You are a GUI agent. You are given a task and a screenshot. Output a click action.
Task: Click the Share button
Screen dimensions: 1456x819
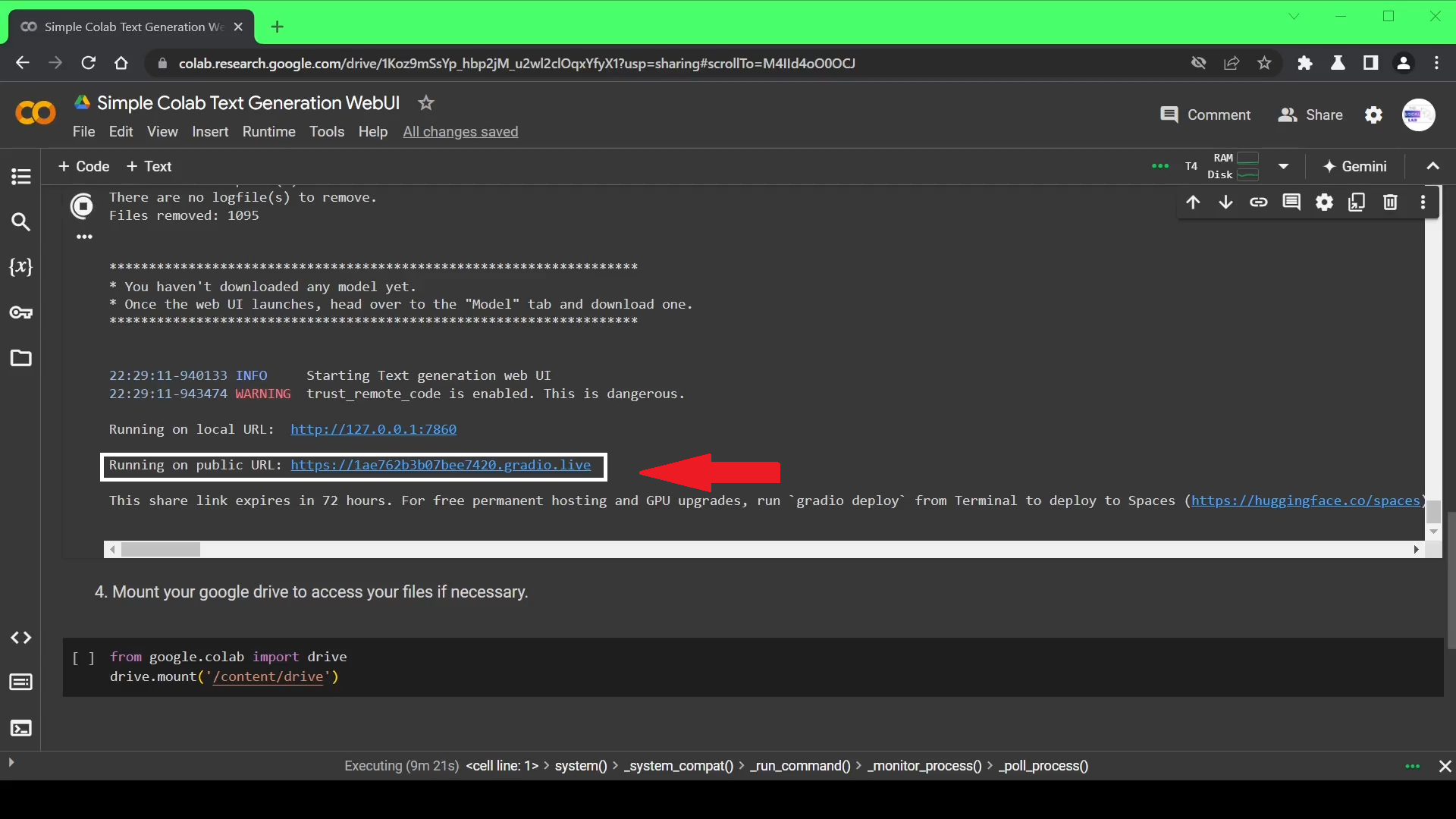(x=1310, y=115)
